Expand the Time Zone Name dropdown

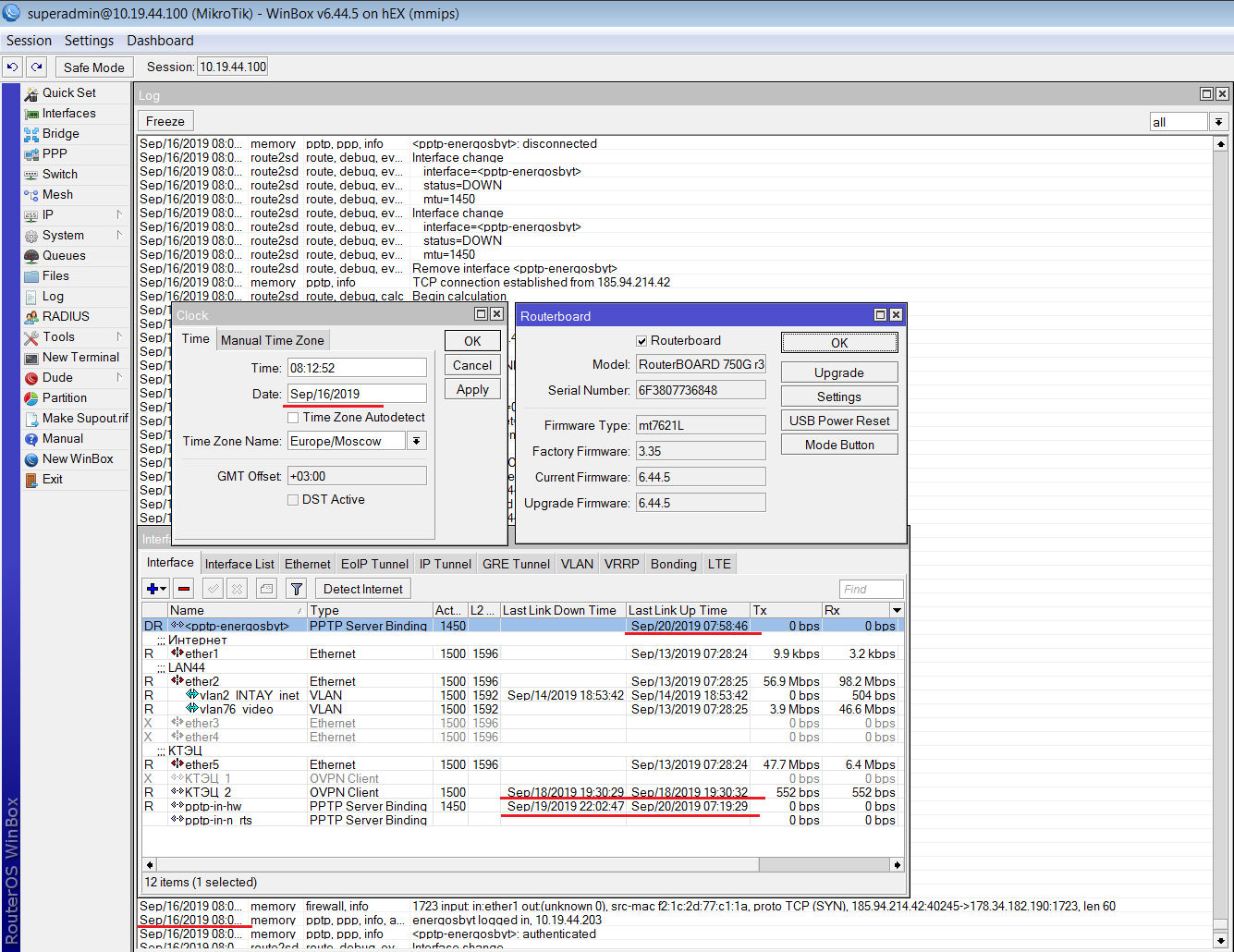tap(417, 441)
